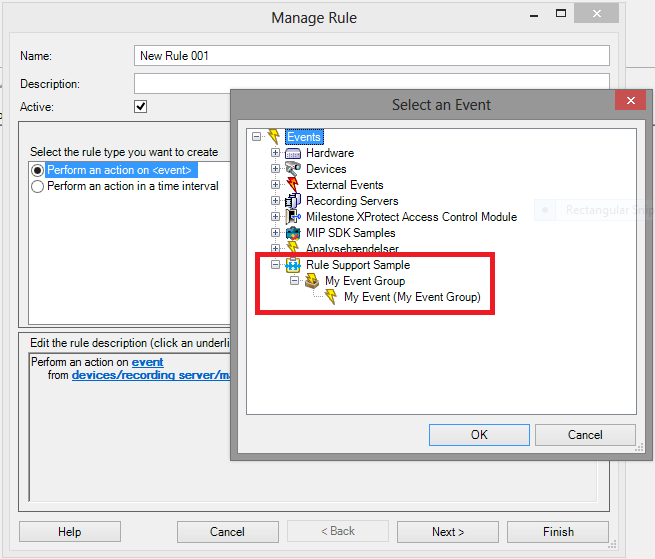
Task: Click the External Events red lightning icon
Action: pos(293,185)
